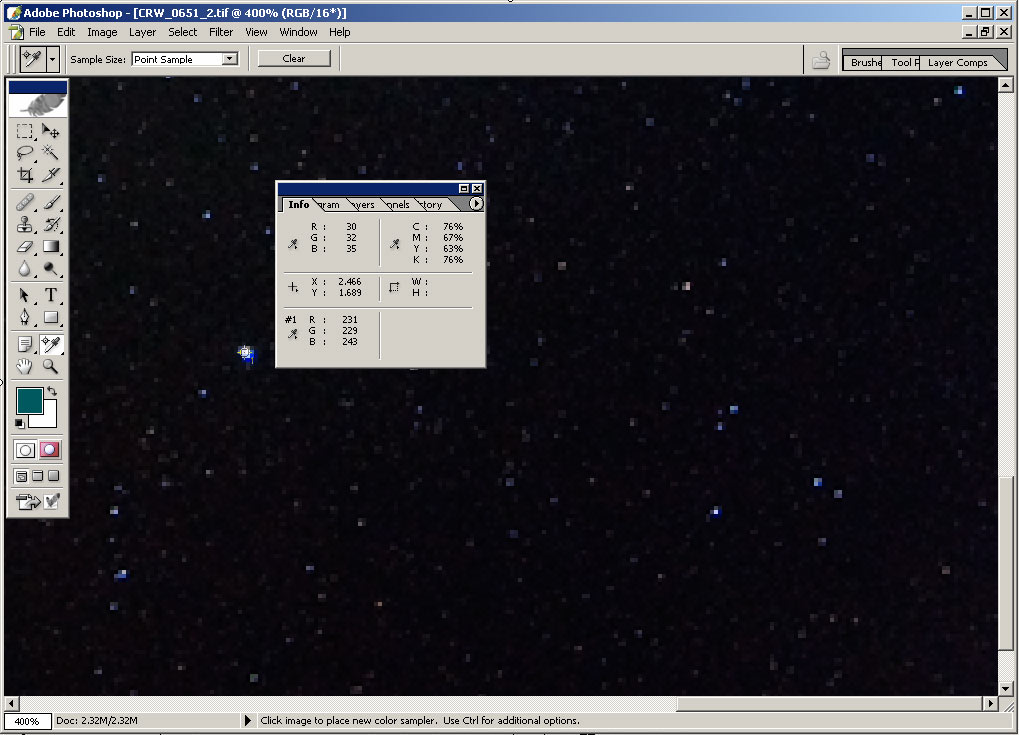Viewport: 1019px width, 735px height.
Task: Select the Zoom magnifier tool
Action: click(x=51, y=366)
